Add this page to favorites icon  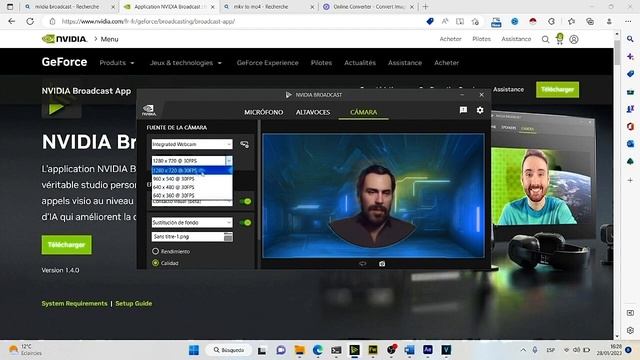[475, 22]
